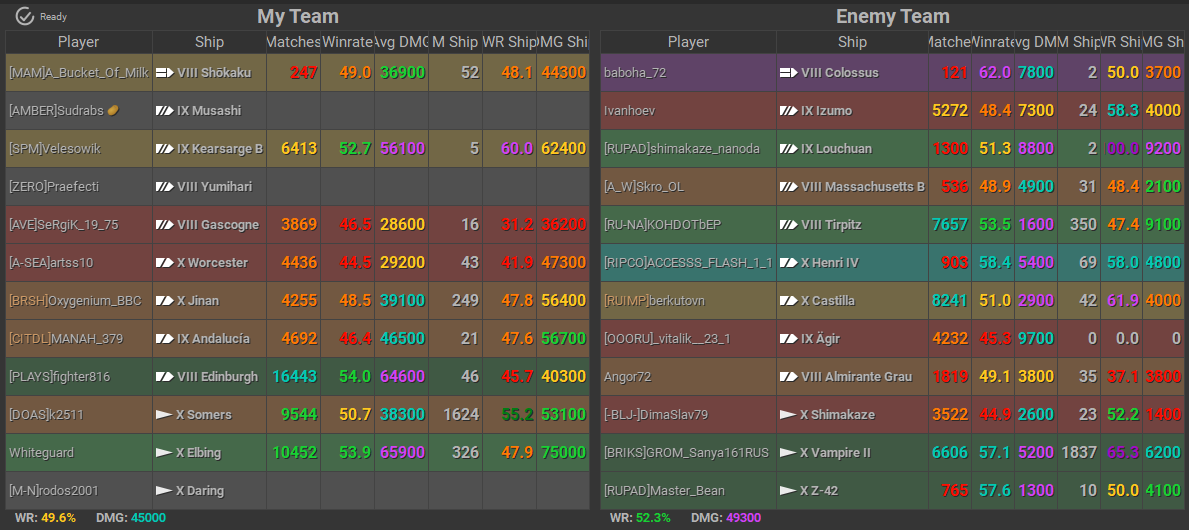Sort My Team by the Winrate header

(x=347, y=42)
